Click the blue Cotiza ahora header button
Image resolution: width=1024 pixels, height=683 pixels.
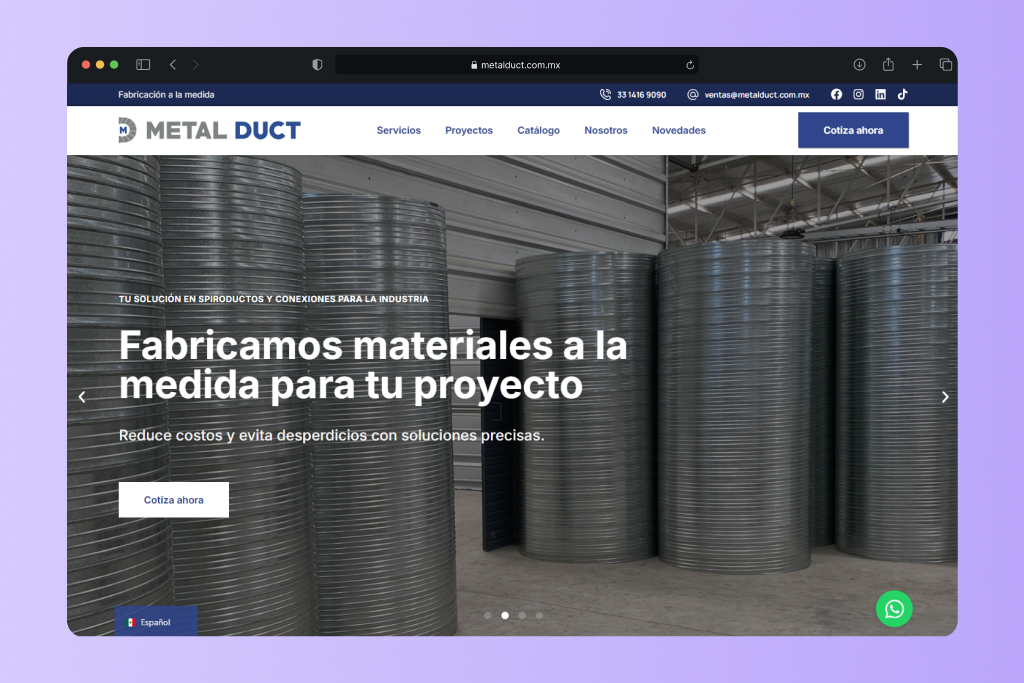pyautogui.click(x=853, y=131)
